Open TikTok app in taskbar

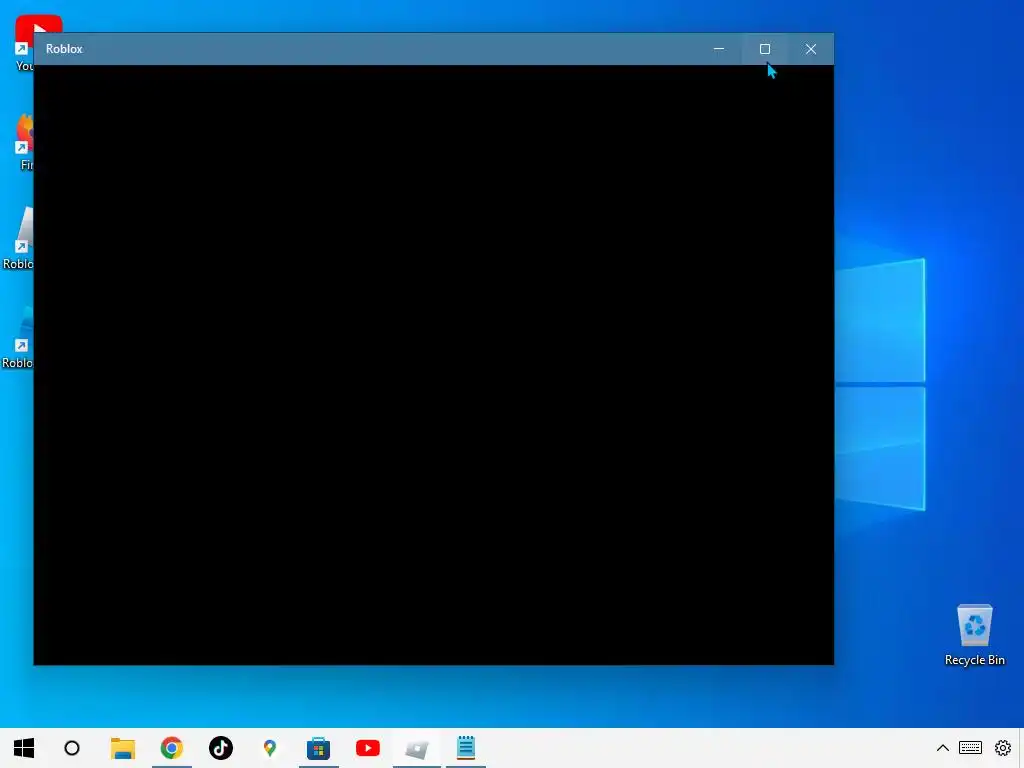(x=221, y=748)
